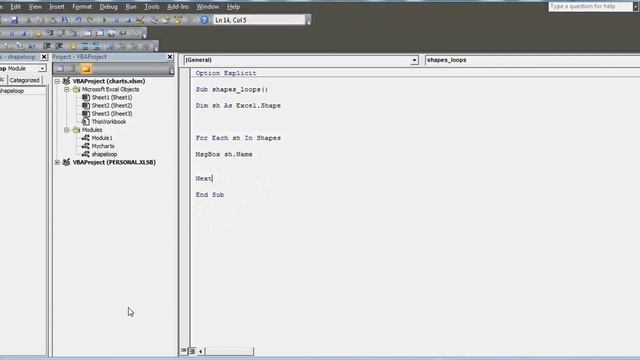The image size is (640, 360).
Task: Click the scroll-left arrow below code window
Action: tap(201, 351)
